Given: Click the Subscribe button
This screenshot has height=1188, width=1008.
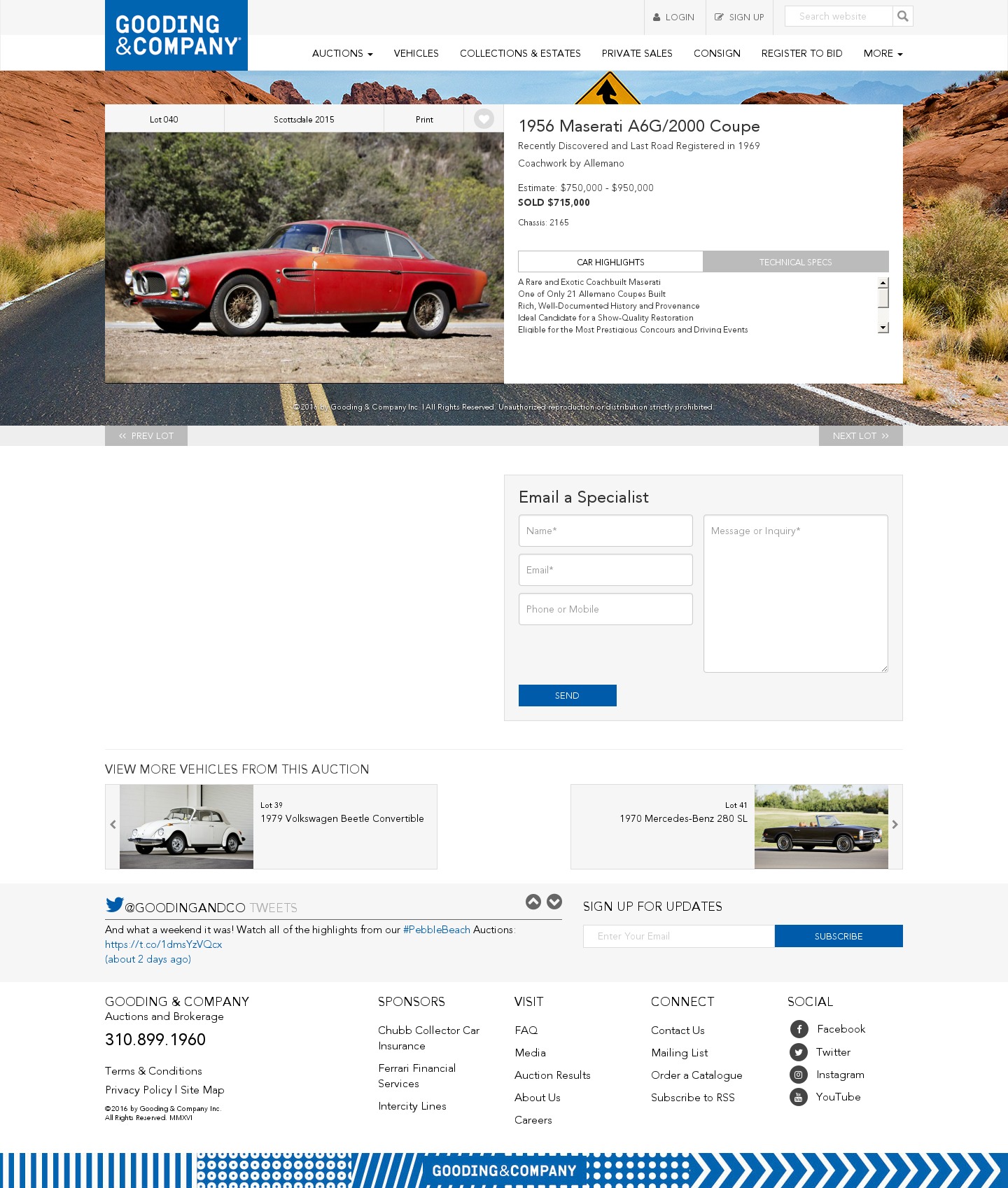Looking at the screenshot, I should click(839, 936).
